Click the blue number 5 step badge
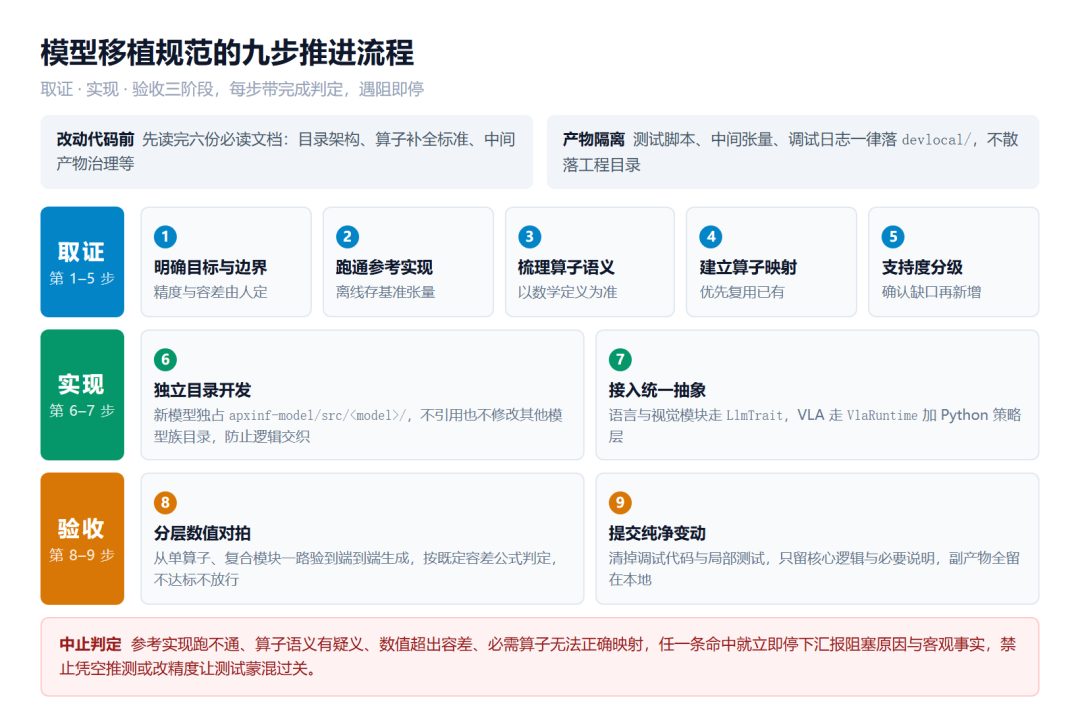Screen dimensions: 1080x725 point(893,237)
